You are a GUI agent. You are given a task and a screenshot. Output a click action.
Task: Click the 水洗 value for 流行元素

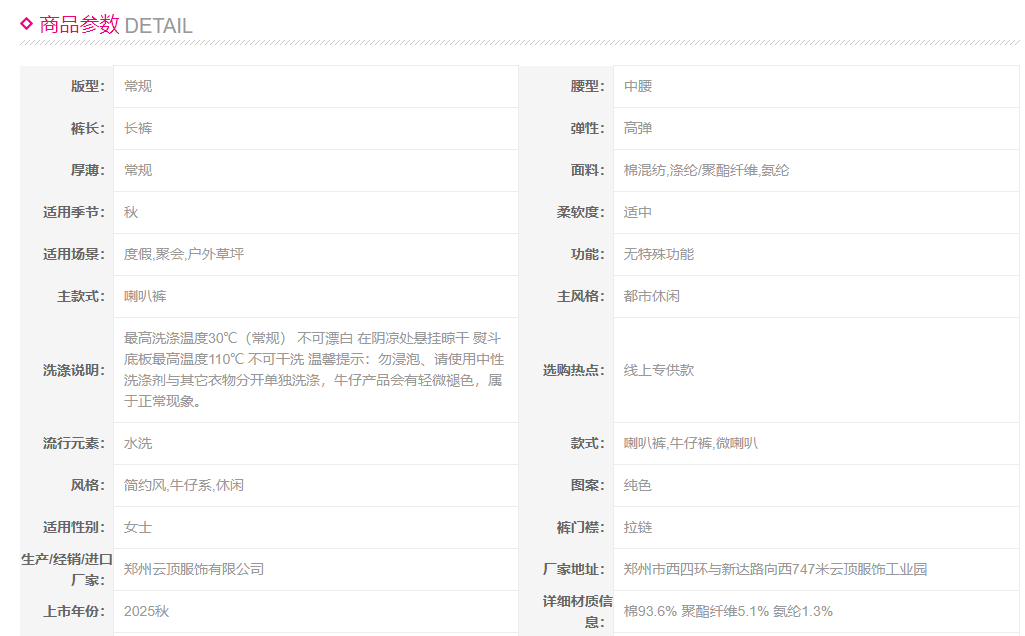pos(138,443)
